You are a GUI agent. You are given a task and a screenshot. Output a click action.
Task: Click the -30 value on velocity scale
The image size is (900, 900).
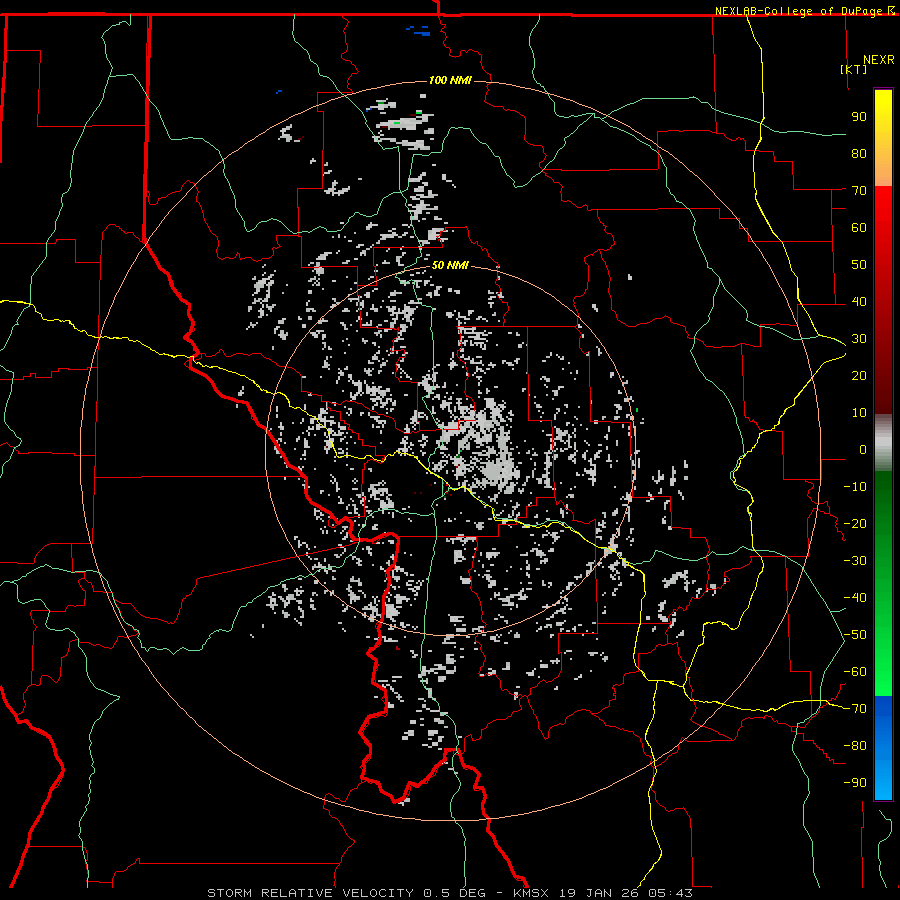pyautogui.click(x=855, y=561)
